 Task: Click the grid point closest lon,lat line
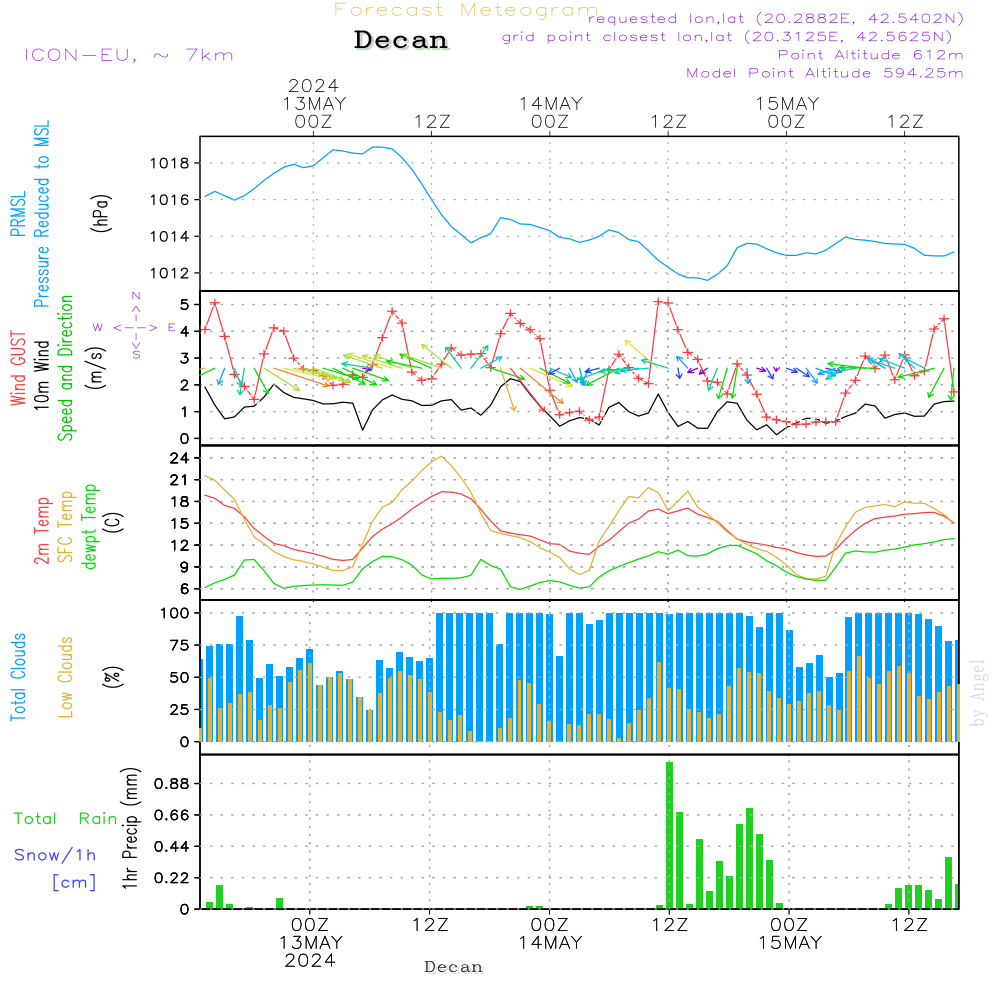click(727, 37)
